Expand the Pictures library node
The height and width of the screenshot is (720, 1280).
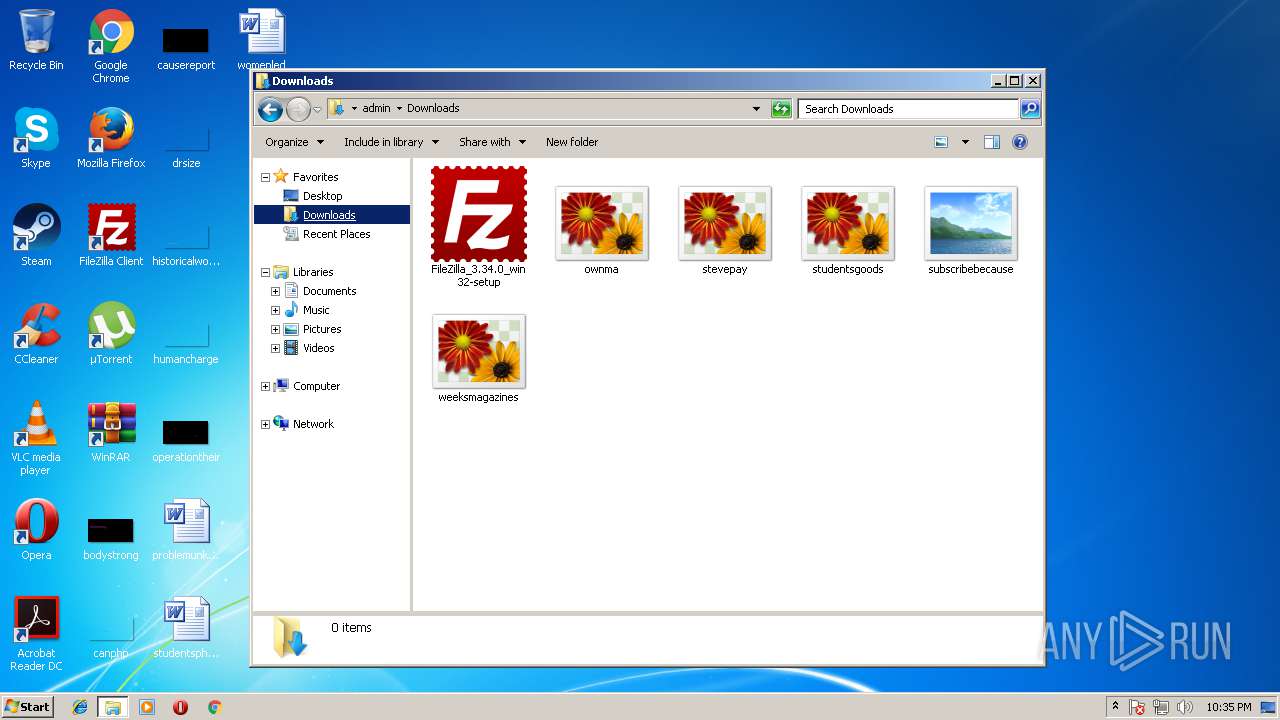(x=276, y=329)
